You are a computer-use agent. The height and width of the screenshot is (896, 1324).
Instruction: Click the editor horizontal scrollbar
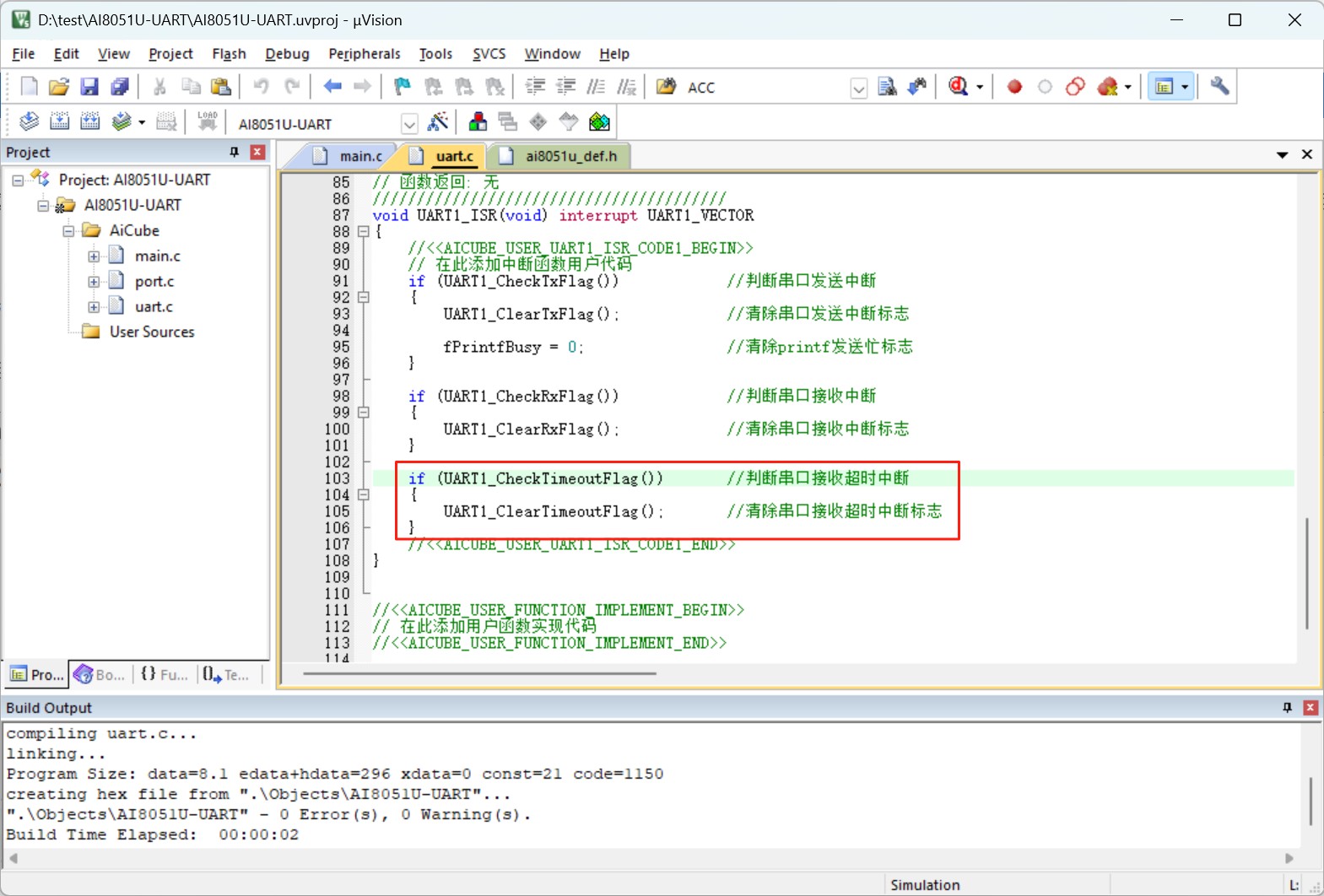[x=479, y=673]
